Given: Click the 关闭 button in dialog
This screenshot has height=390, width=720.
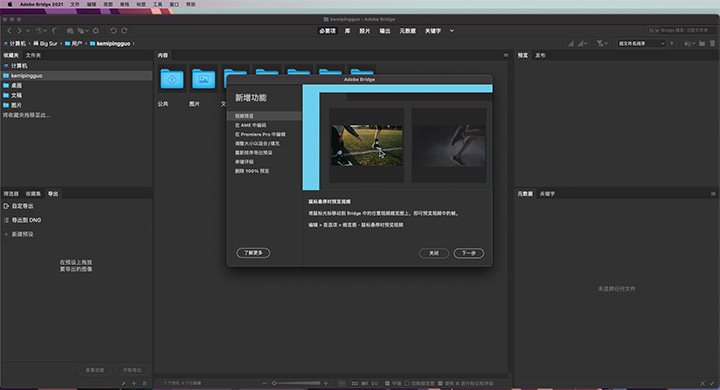Looking at the screenshot, I should (434, 253).
